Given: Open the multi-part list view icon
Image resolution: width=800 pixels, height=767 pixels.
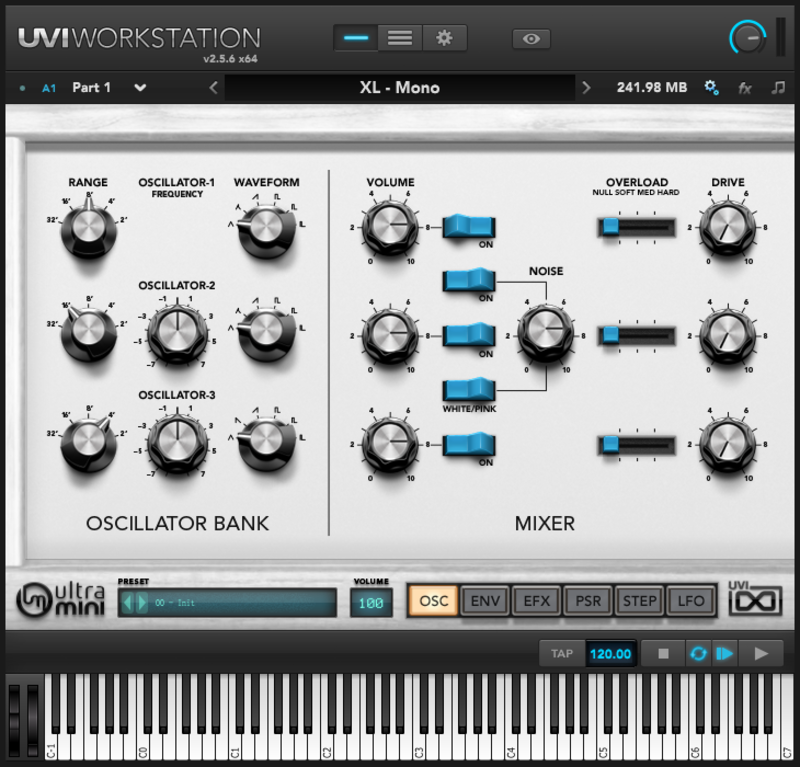Looking at the screenshot, I should coord(400,38).
